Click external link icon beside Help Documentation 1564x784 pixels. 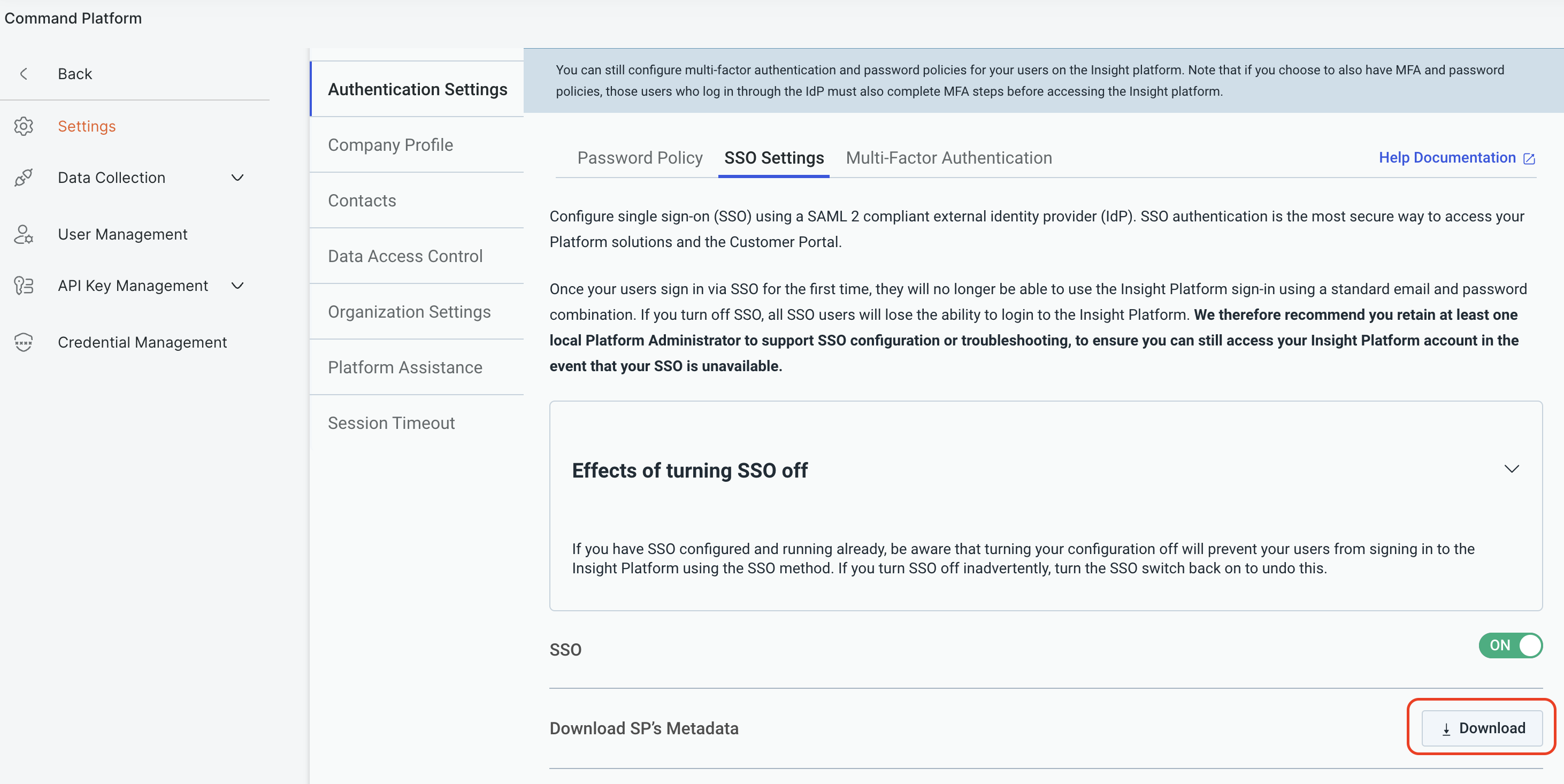point(1529,158)
